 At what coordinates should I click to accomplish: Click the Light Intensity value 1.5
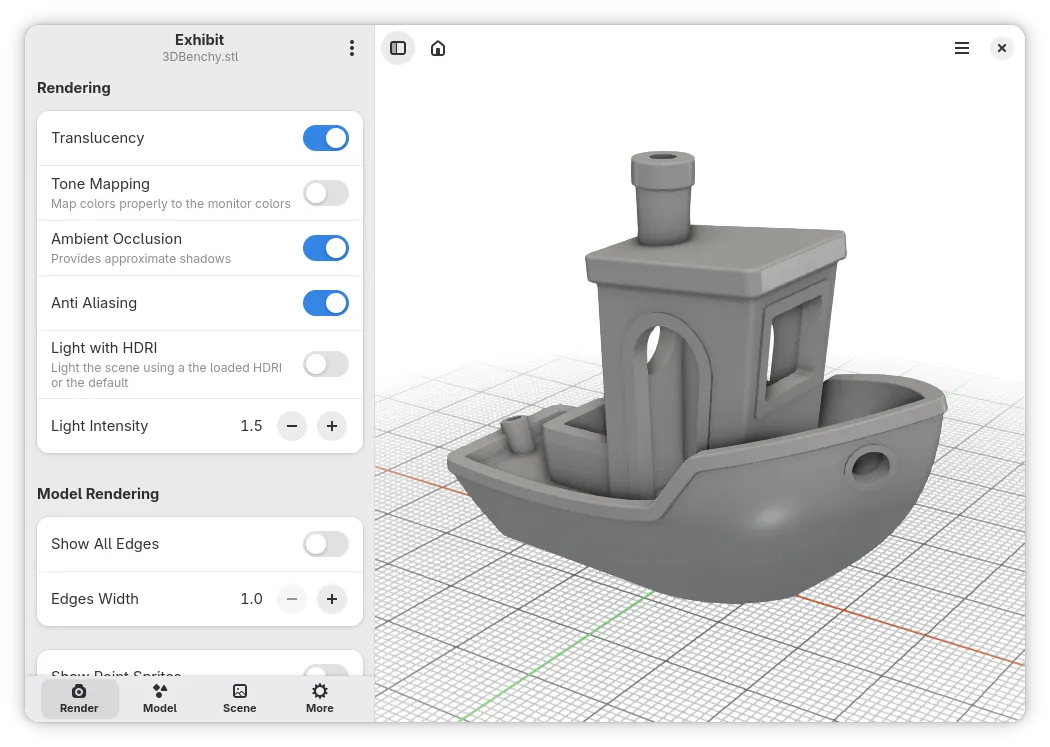click(x=251, y=426)
